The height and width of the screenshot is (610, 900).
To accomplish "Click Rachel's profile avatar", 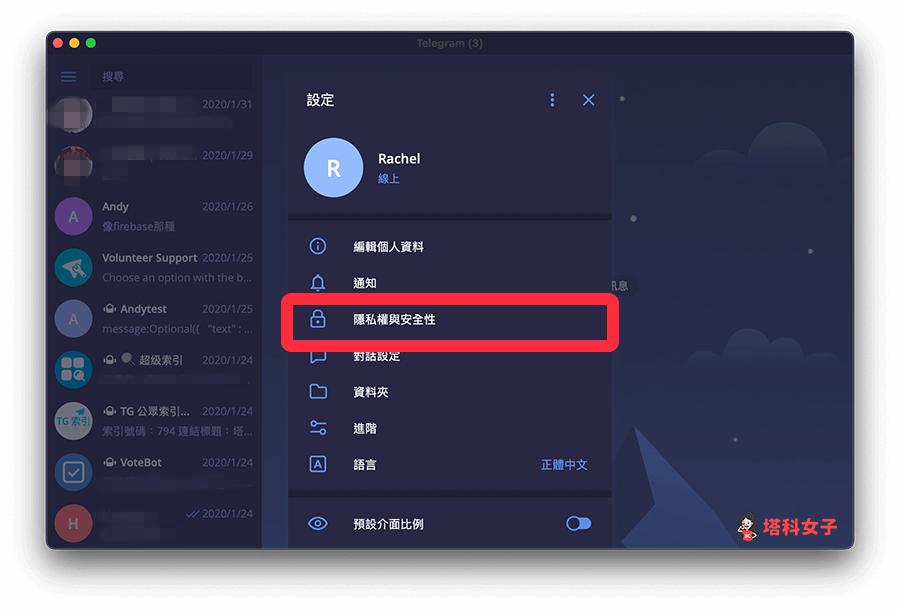I will [333, 168].
